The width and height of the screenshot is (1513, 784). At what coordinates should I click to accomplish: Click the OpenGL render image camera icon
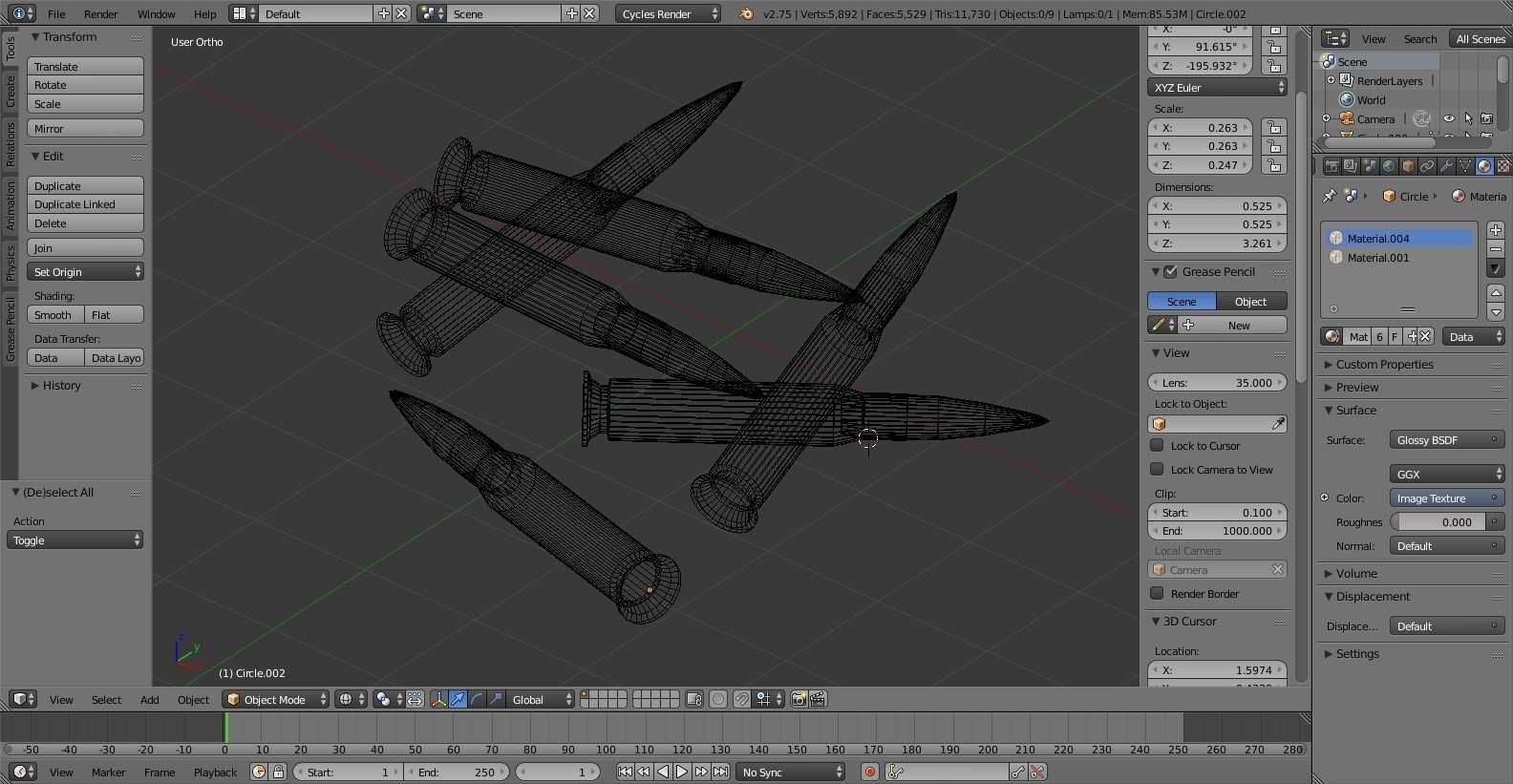pyautogui.click(x=799, y=700)
